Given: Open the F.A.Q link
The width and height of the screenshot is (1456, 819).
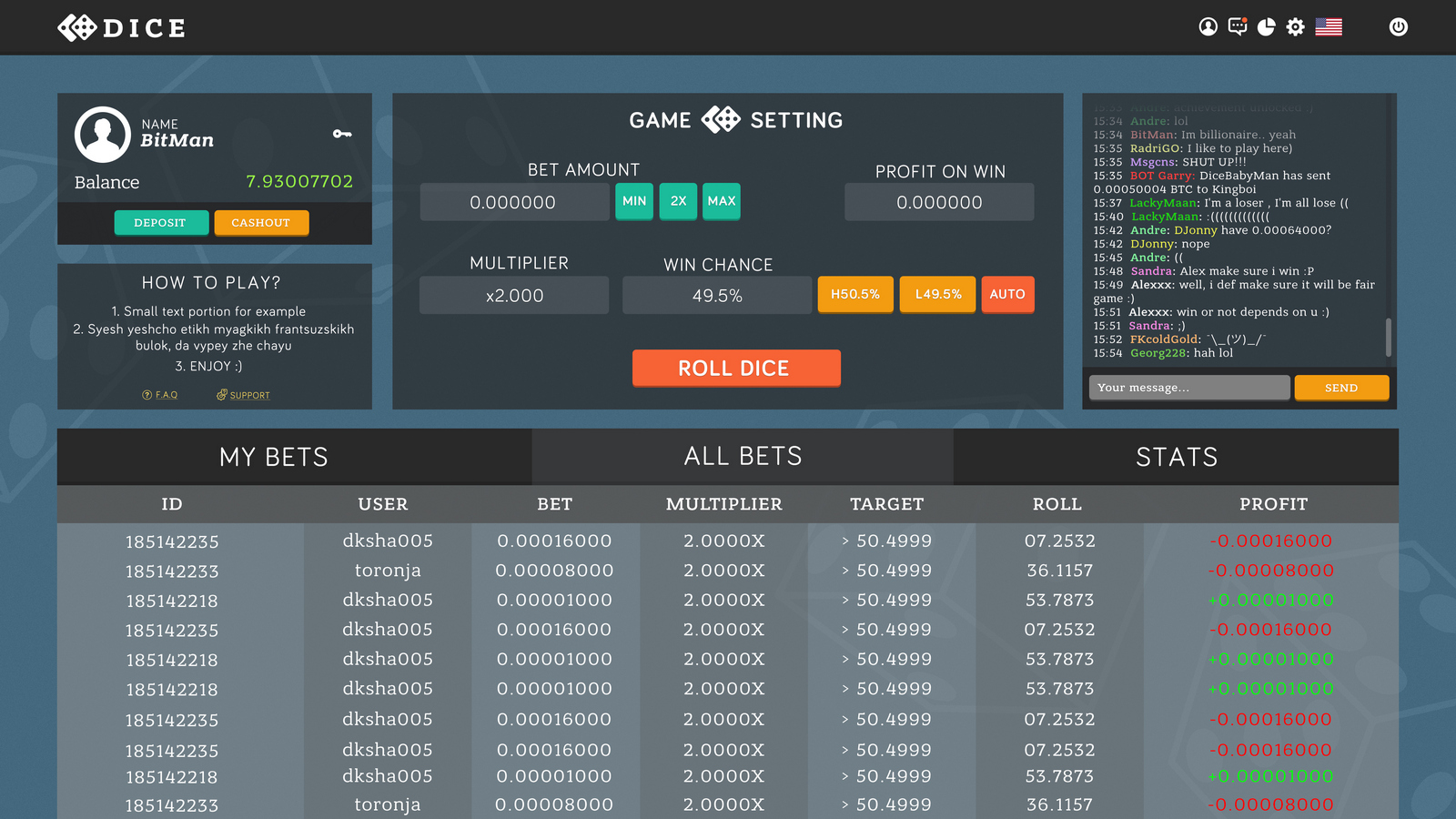Looking at the screenshot, I should pyautogui.click(x=160, y=395).
